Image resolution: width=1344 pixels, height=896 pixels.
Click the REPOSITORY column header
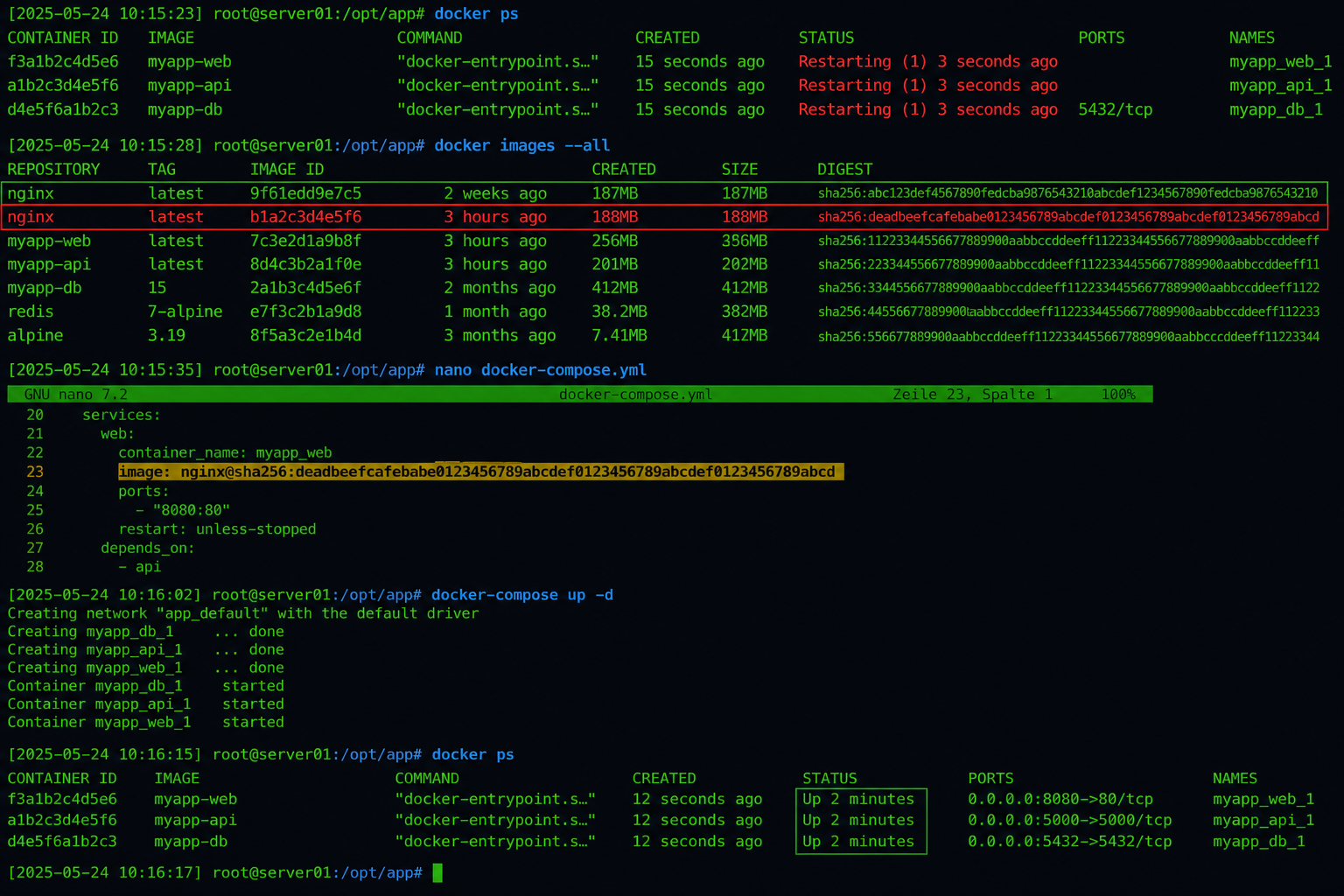coord(53,169)
